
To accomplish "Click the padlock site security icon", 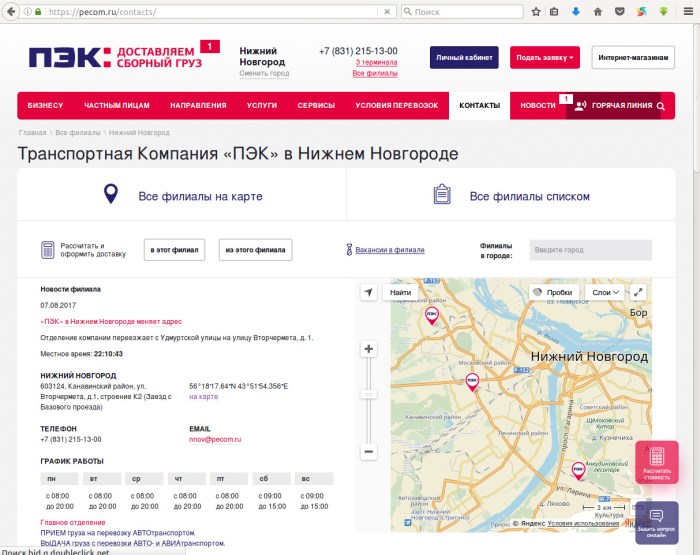I will 38,12.
